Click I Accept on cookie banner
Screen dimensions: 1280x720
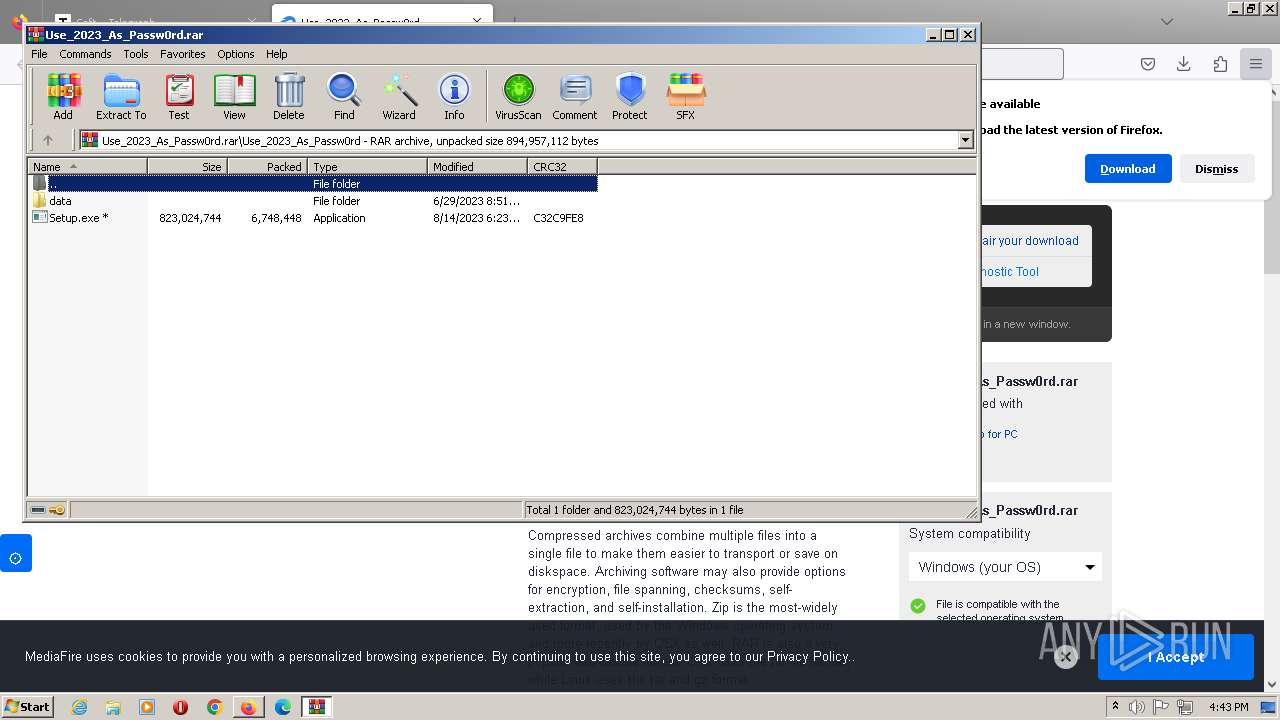point(1176,657)
